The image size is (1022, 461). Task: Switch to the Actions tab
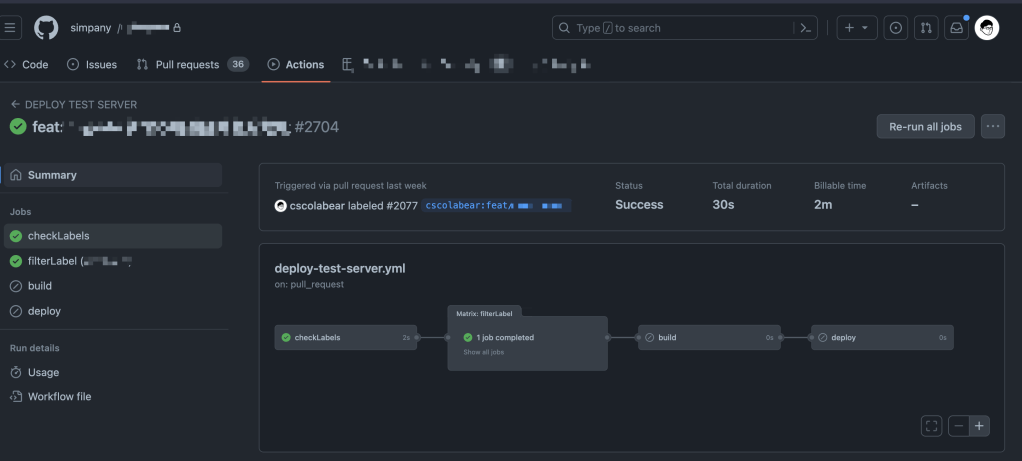[296, 65]
